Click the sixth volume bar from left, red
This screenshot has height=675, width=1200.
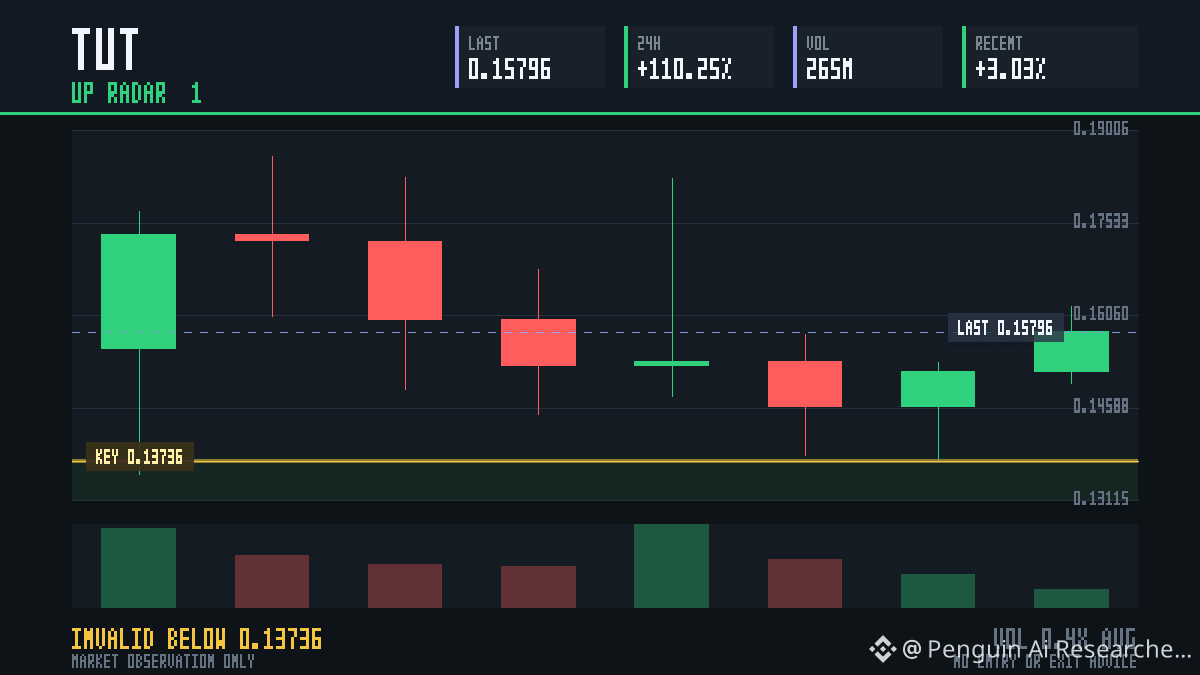coord(805,583)
